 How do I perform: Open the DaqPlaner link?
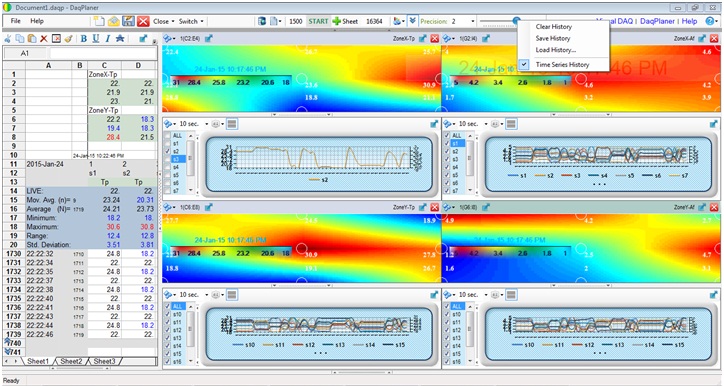tap(658, 21)
